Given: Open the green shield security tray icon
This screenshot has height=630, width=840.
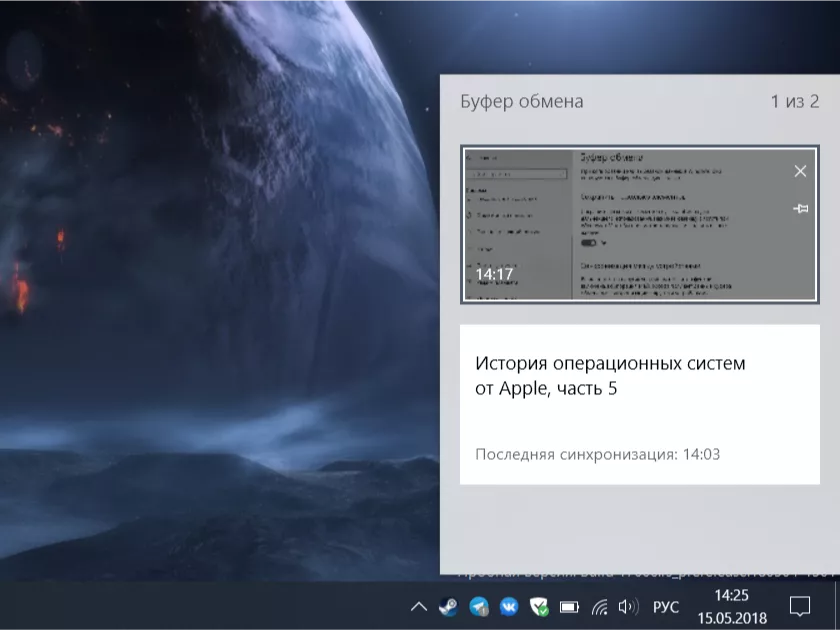Looking at the screenshot, I should point(539,606).
